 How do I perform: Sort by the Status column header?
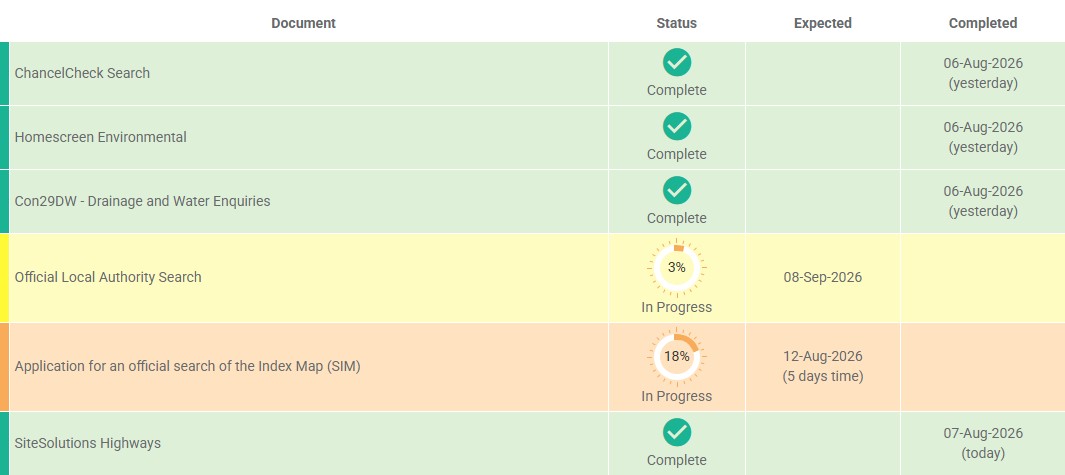(x=676, y=23)
